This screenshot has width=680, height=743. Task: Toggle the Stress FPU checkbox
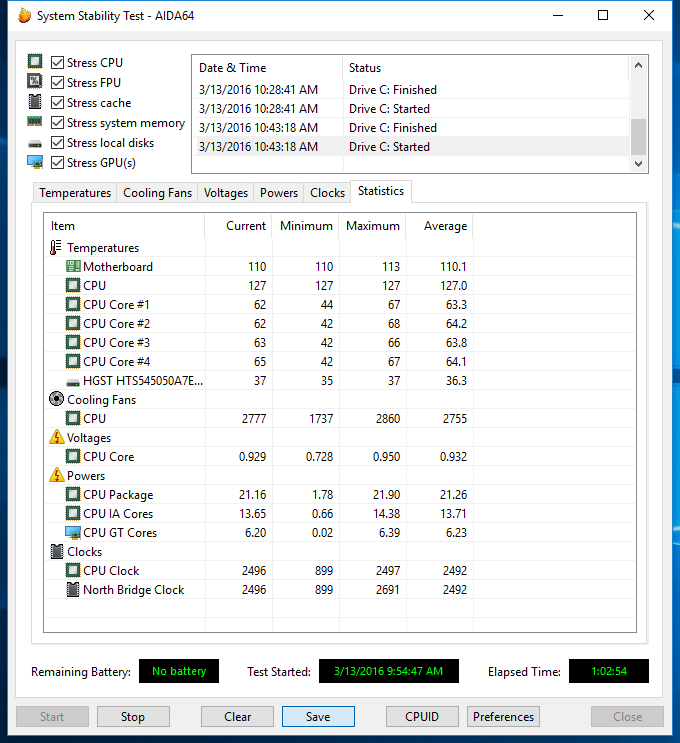(x=57, y=82)
